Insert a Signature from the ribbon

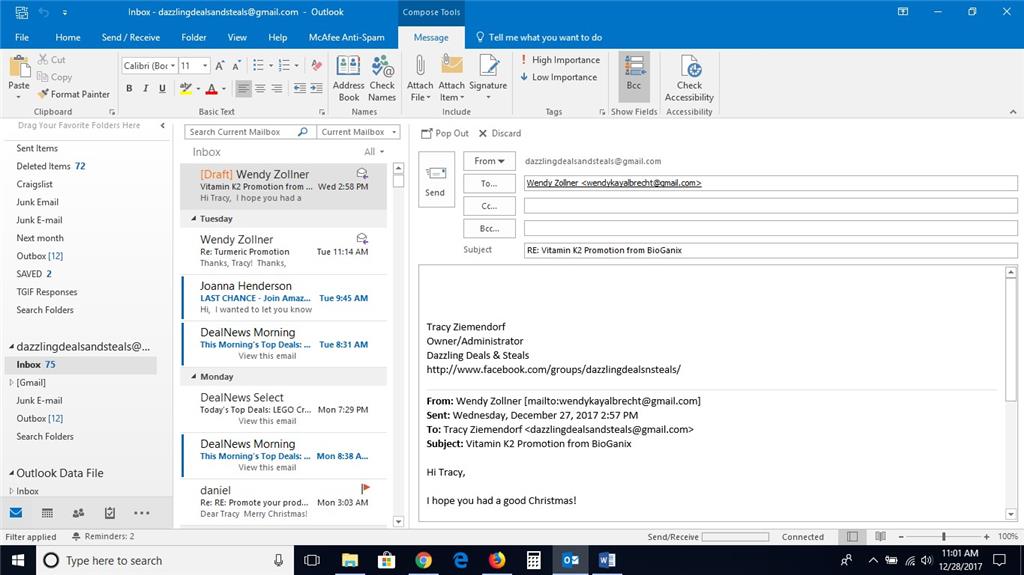(x=488, y=78)
